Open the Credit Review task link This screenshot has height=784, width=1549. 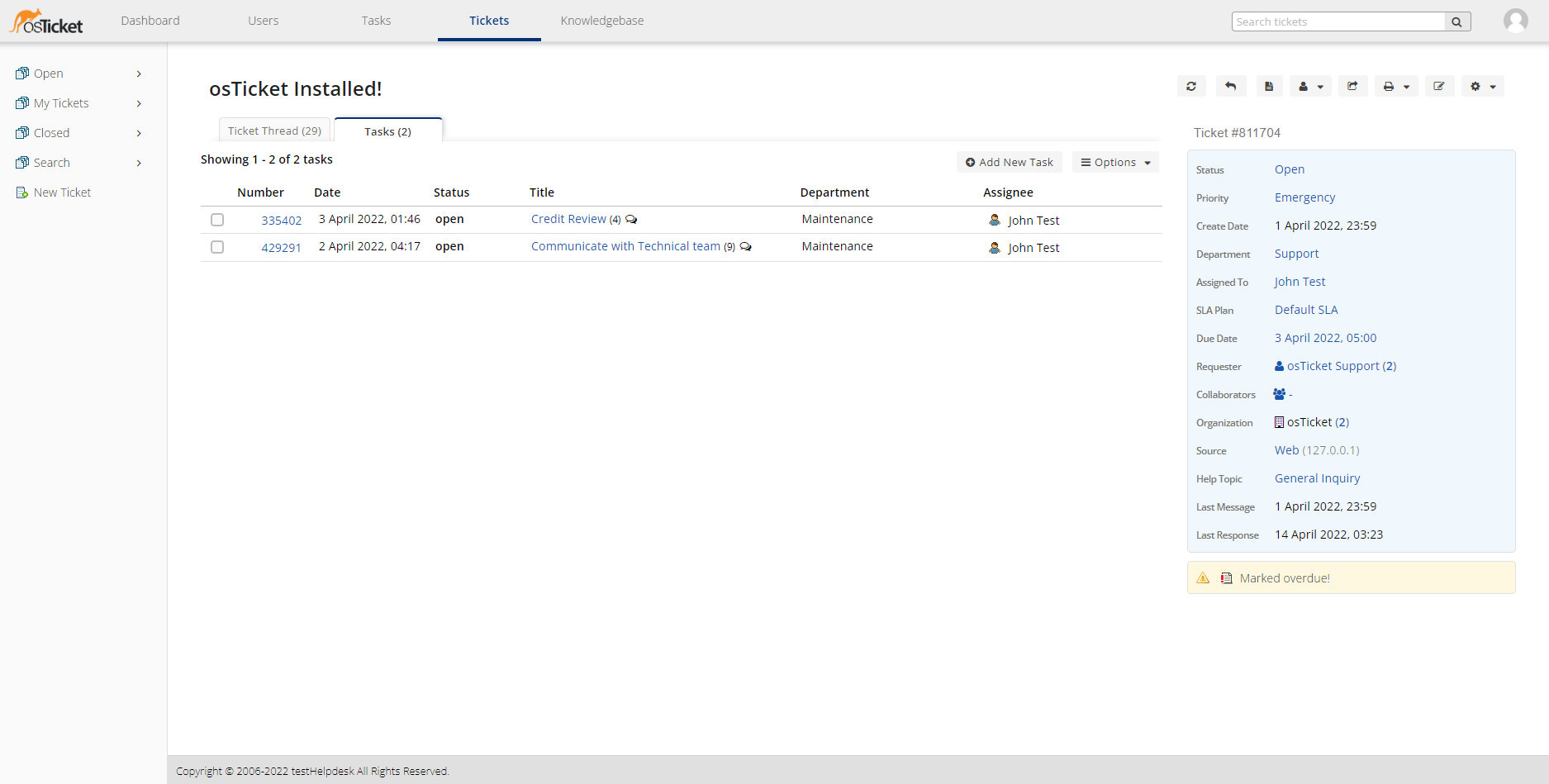tap(569, 219)
